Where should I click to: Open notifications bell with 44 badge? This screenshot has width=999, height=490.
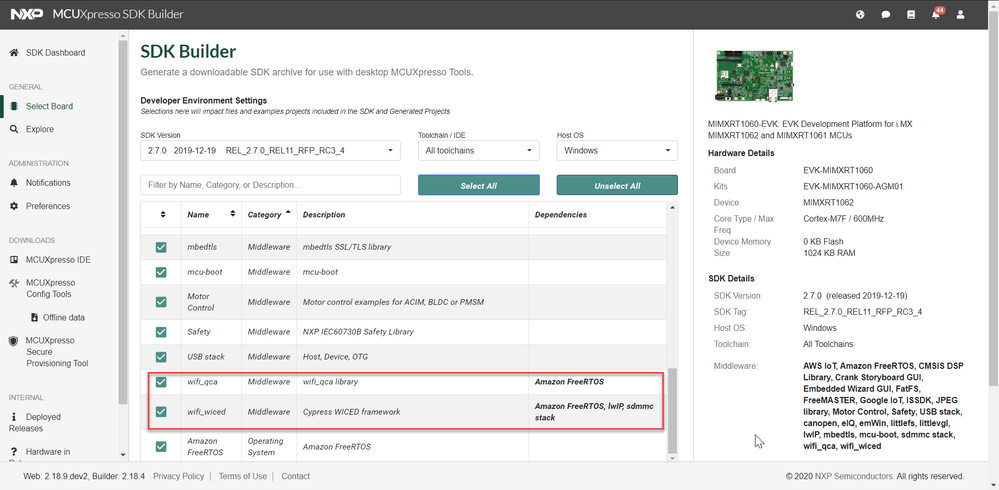coord(937,13)
